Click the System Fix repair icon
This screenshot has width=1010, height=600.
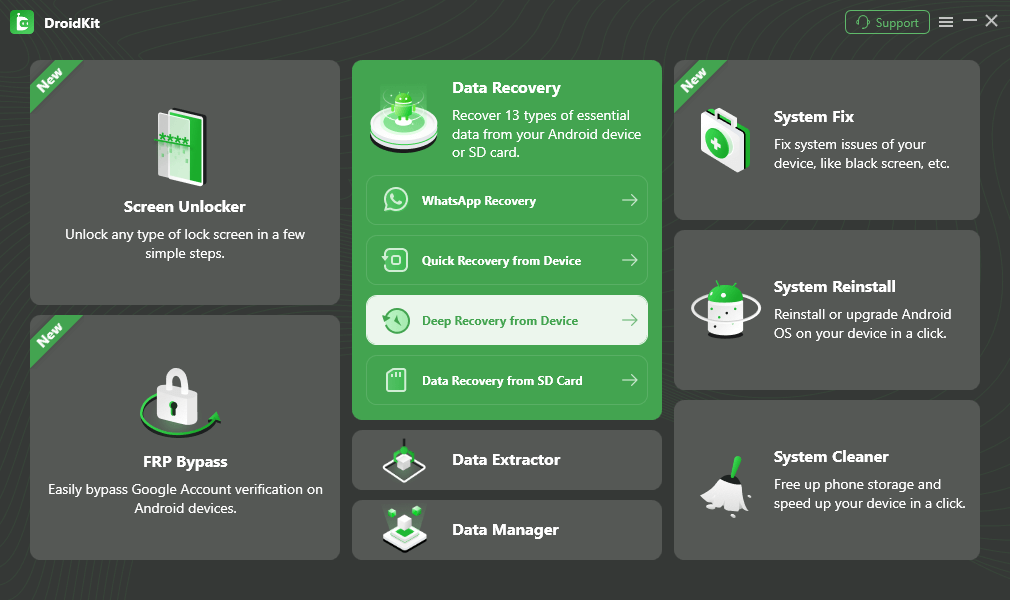coord(724,140)
